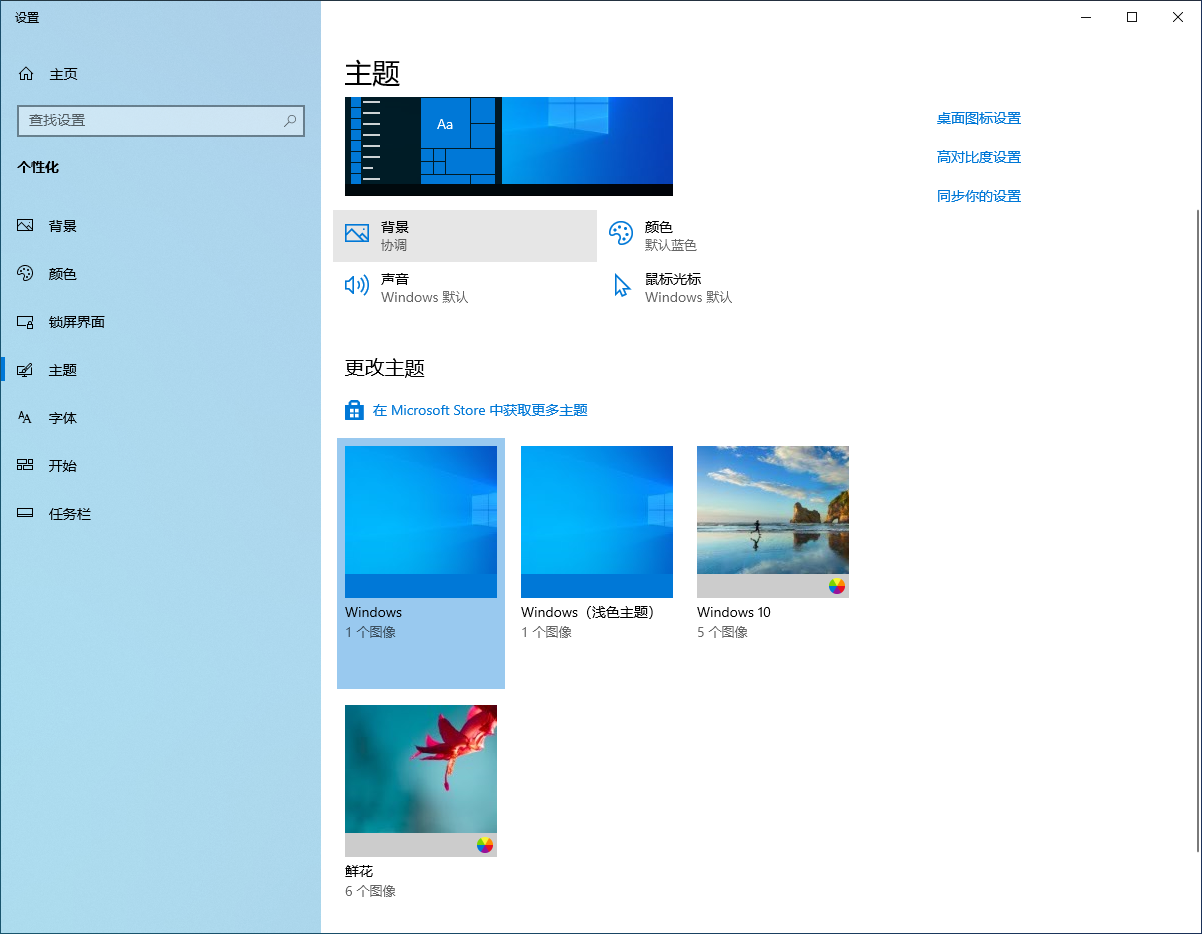Viewport: 1202px width, 934px height.
Task: Click the 主题 page title
Action: [x=373, y=73]
